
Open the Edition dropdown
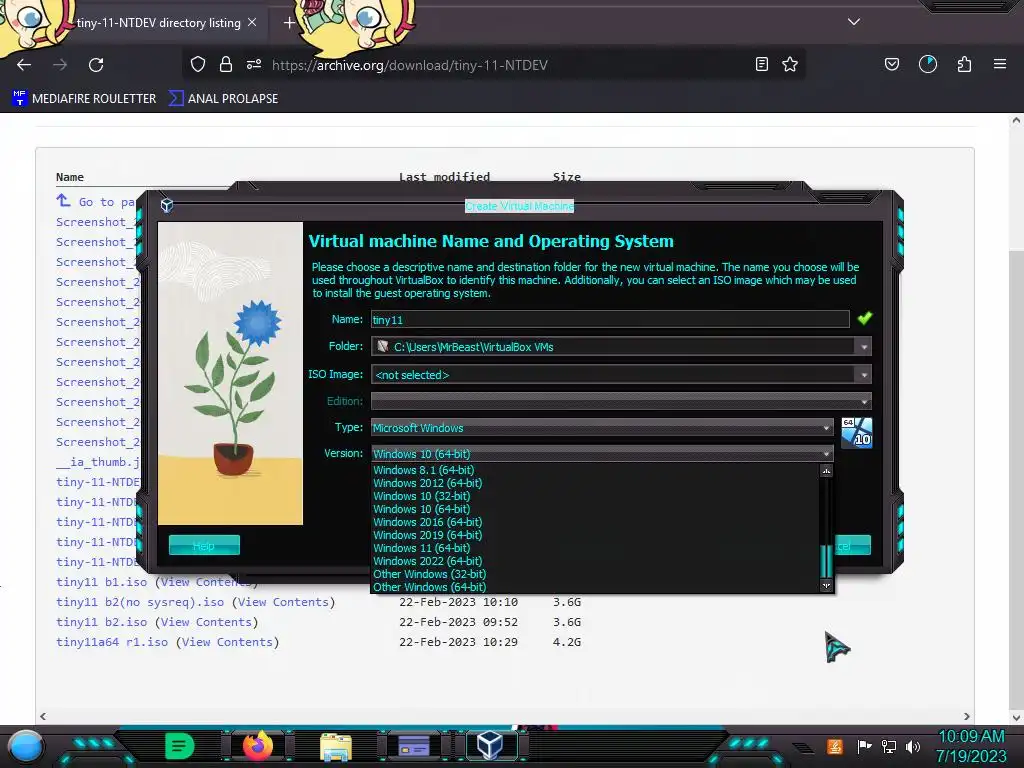coord(621,401)
